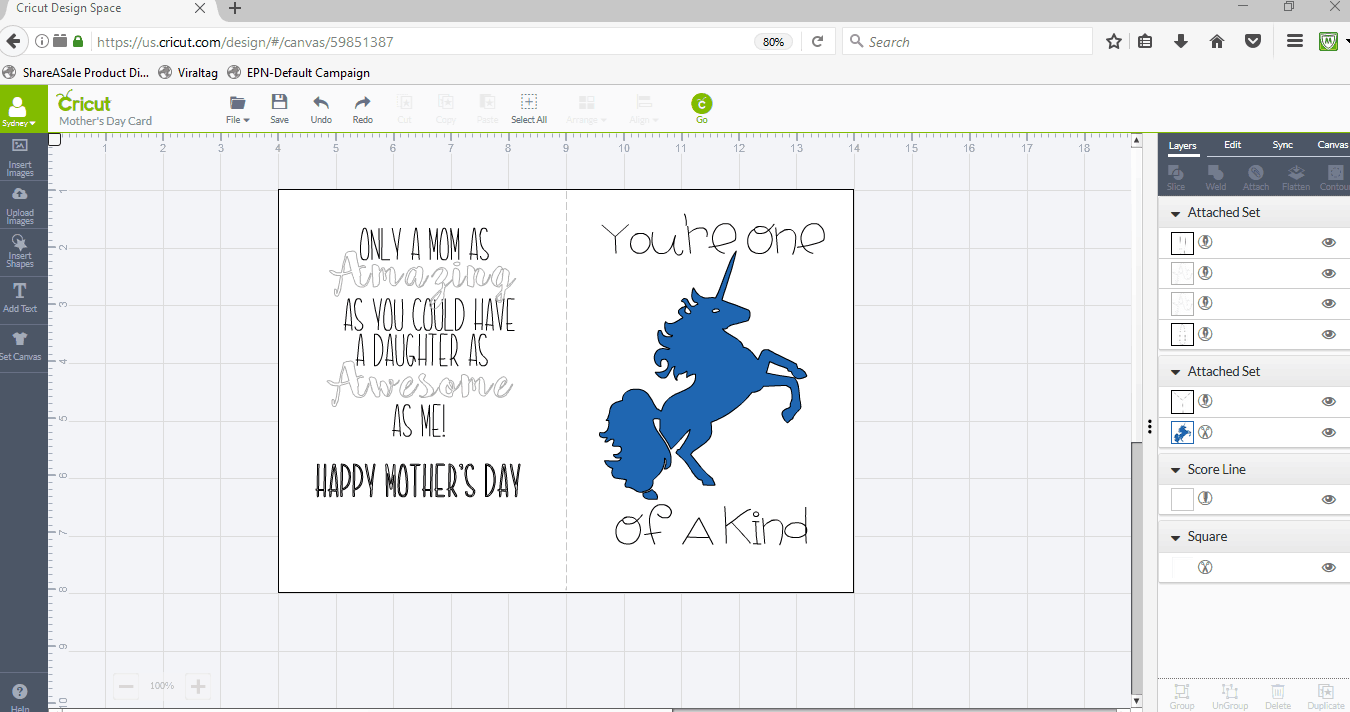1350x712 pixels.
Task: Open the Help icon in the sidebar
Action: click(20, 696)
